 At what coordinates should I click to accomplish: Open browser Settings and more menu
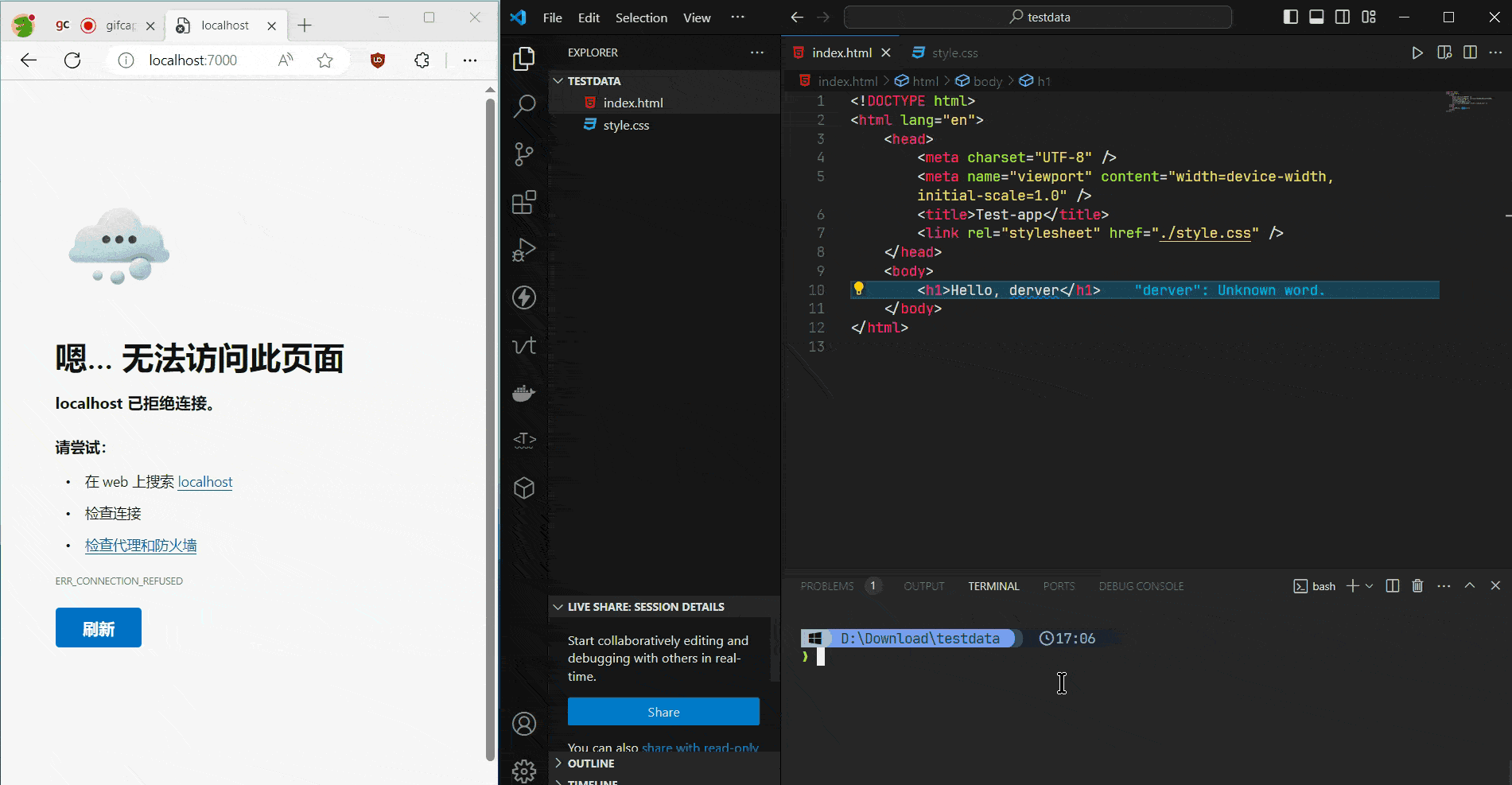[x=470, y=60]
